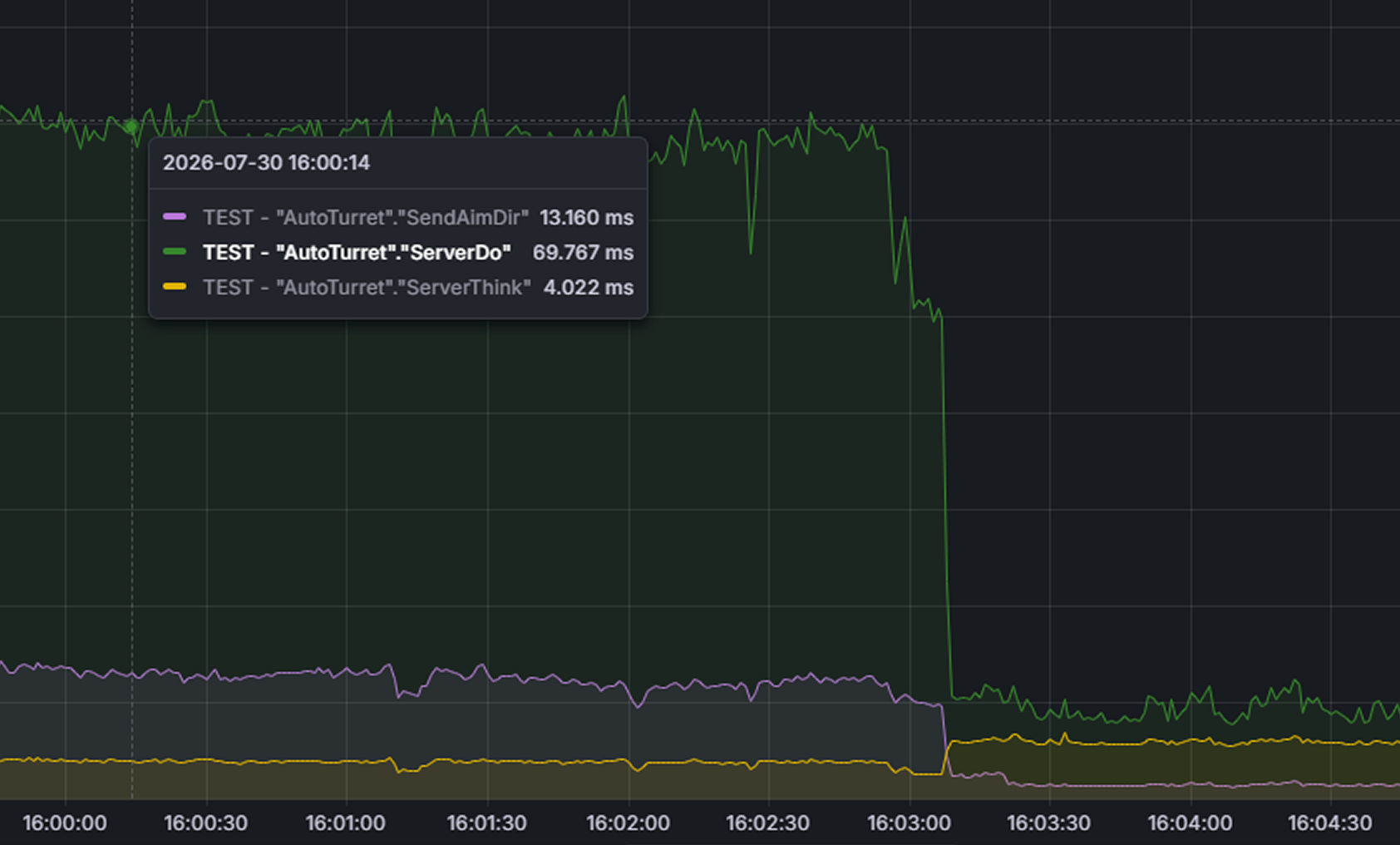The image size is (1400, 845).
Task: Click the 69.767 ms value
Action: (x=584, y=252)
